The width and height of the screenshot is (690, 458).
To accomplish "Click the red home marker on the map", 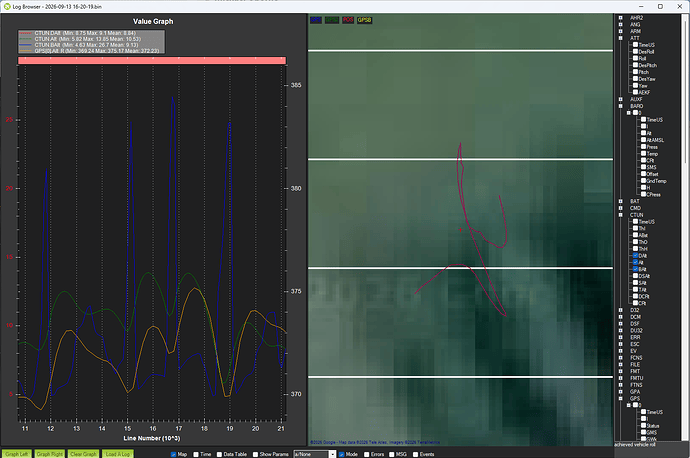I will click(461, 230).
